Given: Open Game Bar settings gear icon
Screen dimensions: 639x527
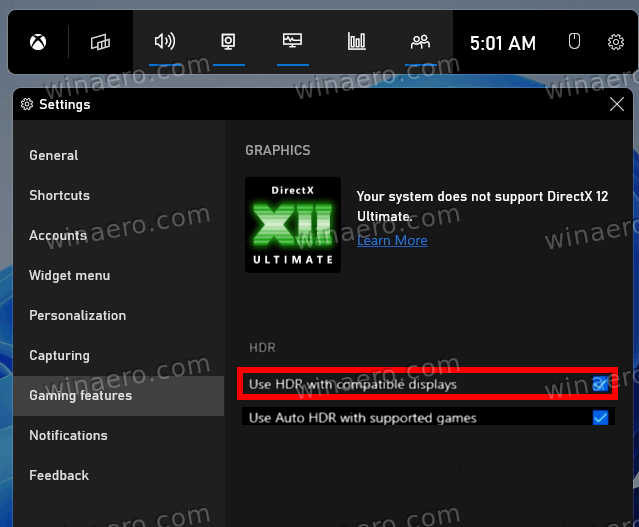Looking at the screenshot, I should click(616, 42).
